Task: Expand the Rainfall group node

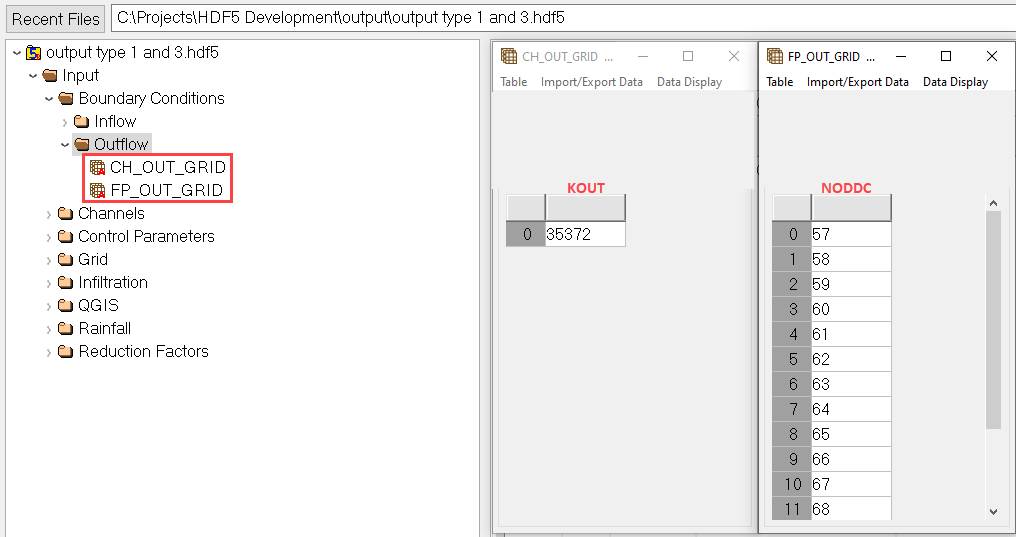Action: pyautogui.click(x=48, y=329)
